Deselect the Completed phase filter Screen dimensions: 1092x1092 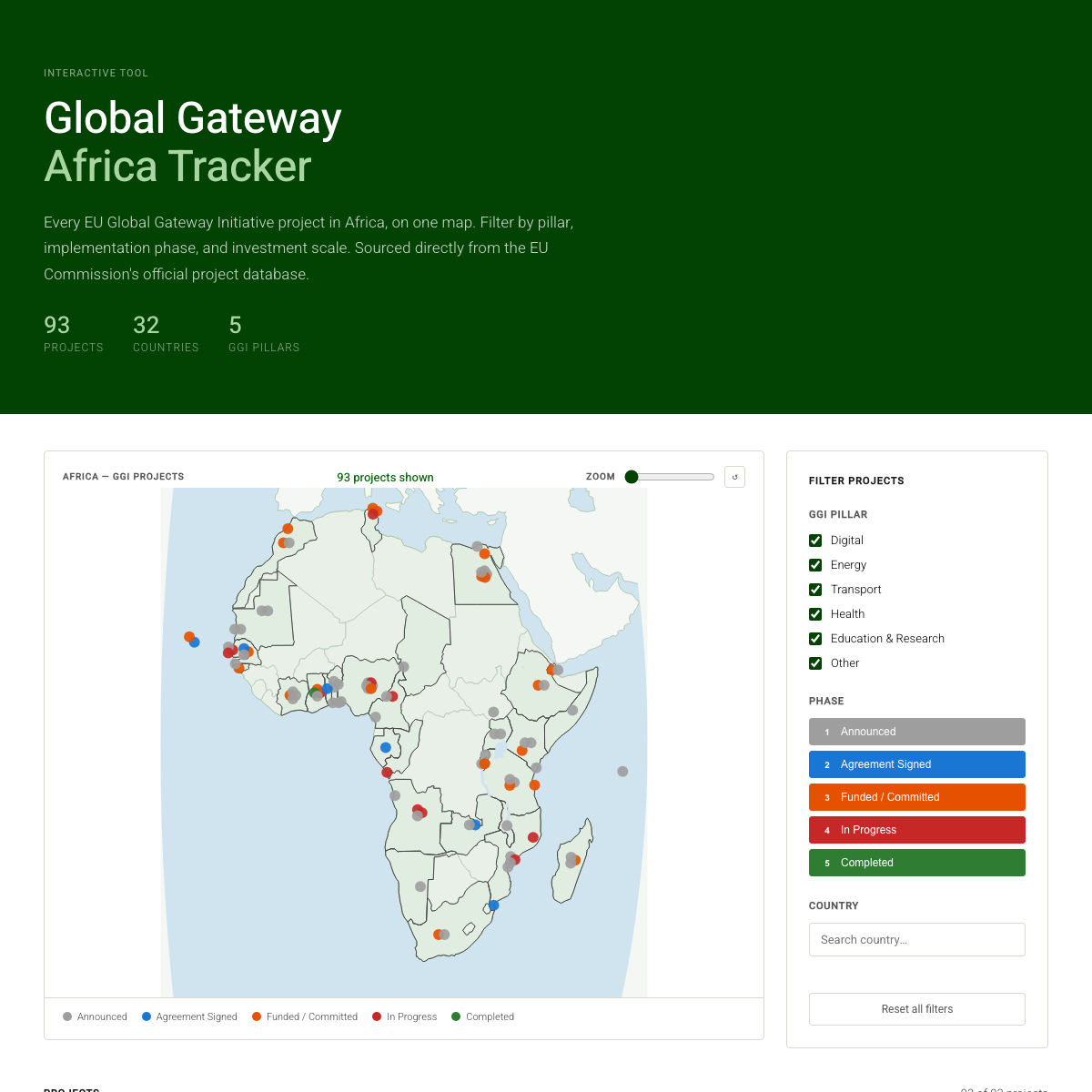pos(916,862)
